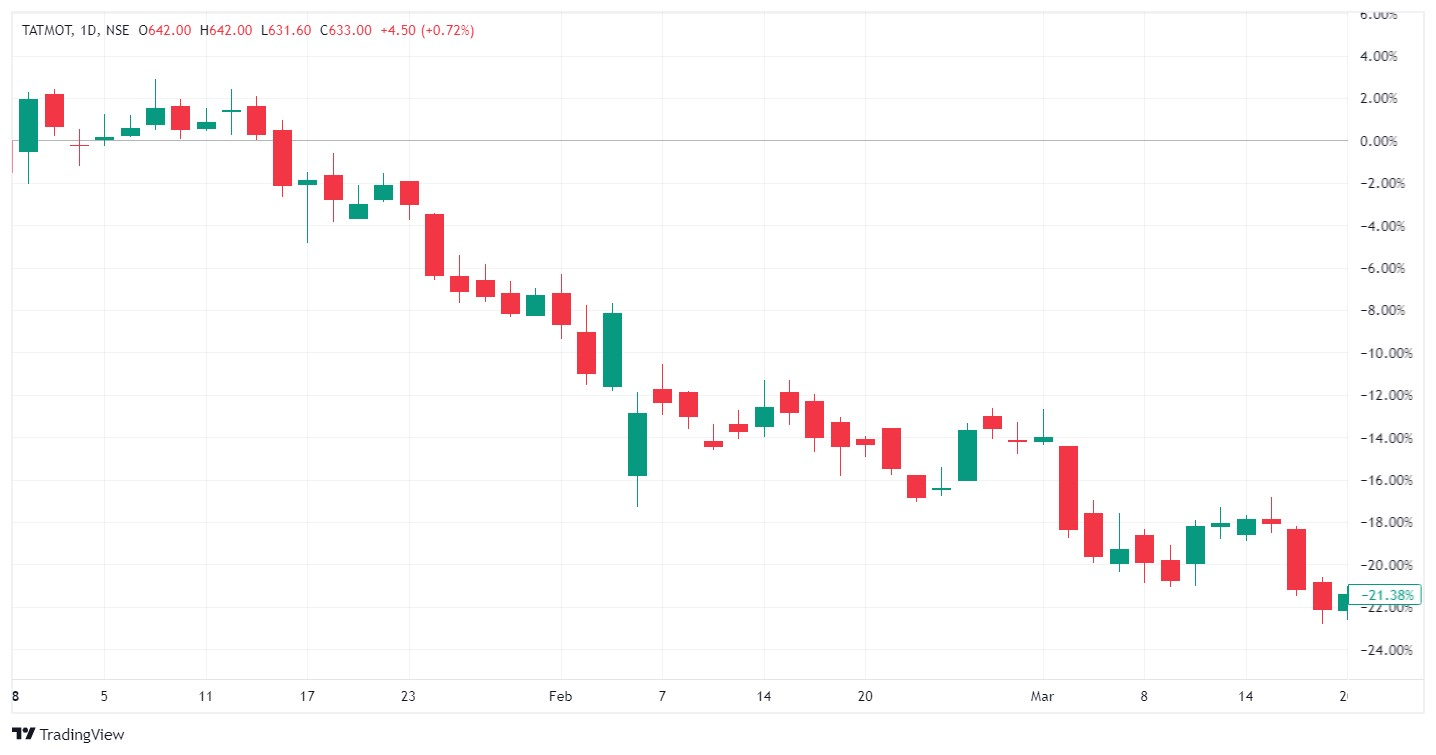Click the TradingView logo icon
The width and height of the screenshot is (1436, 755).
click(24, 734)
